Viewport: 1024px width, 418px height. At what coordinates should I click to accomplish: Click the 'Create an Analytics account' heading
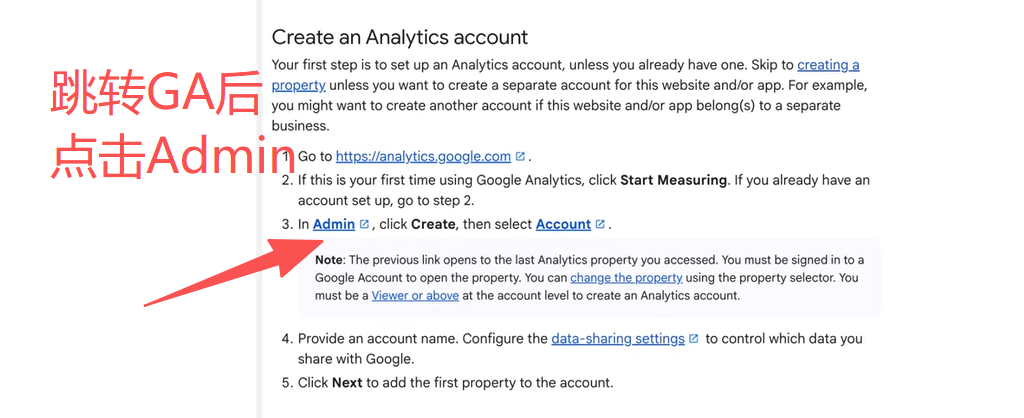(400, 37)
